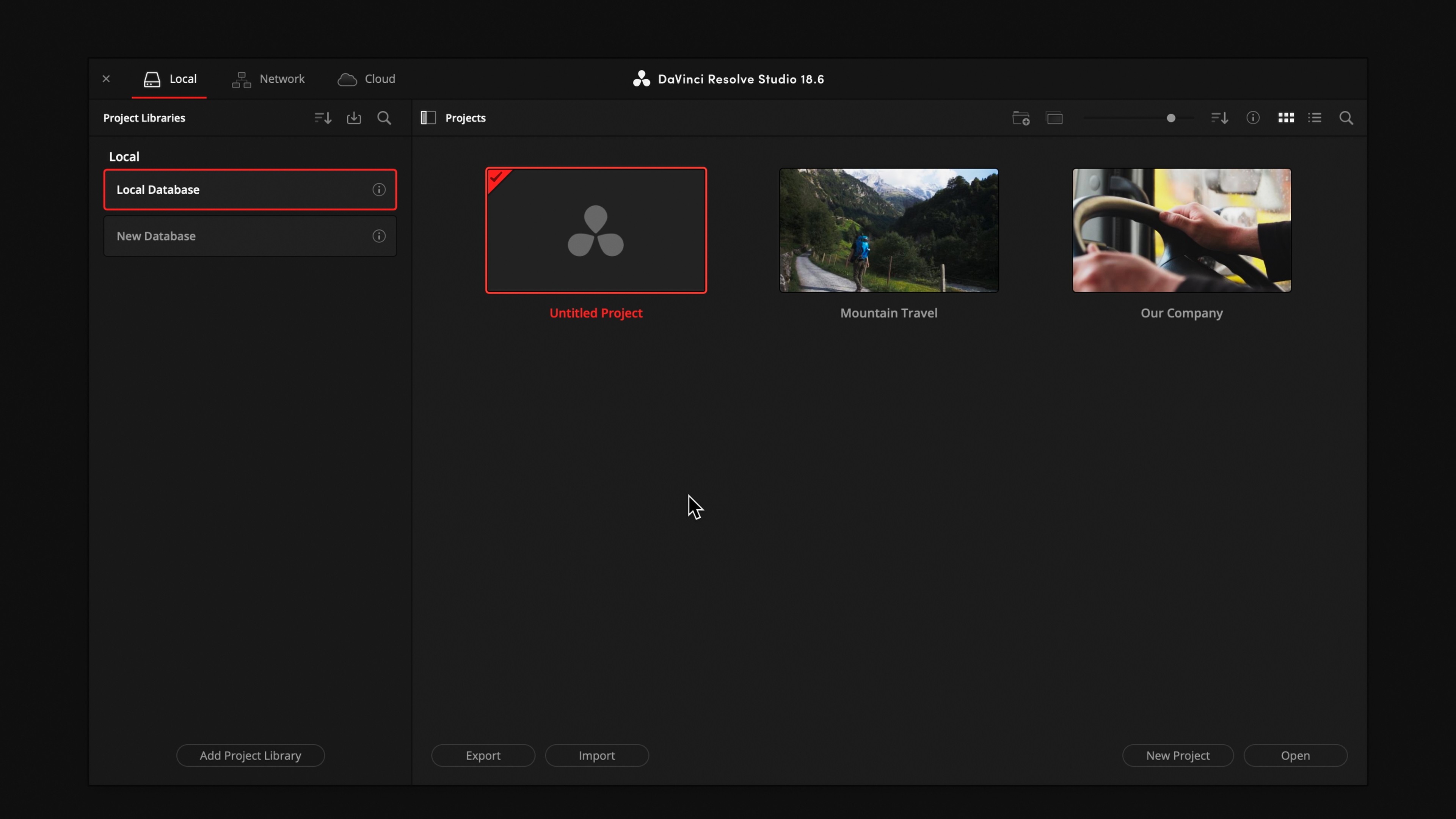
Task: Select the Mountain Travel project thumbnail
Action: [x=888, y=231]
